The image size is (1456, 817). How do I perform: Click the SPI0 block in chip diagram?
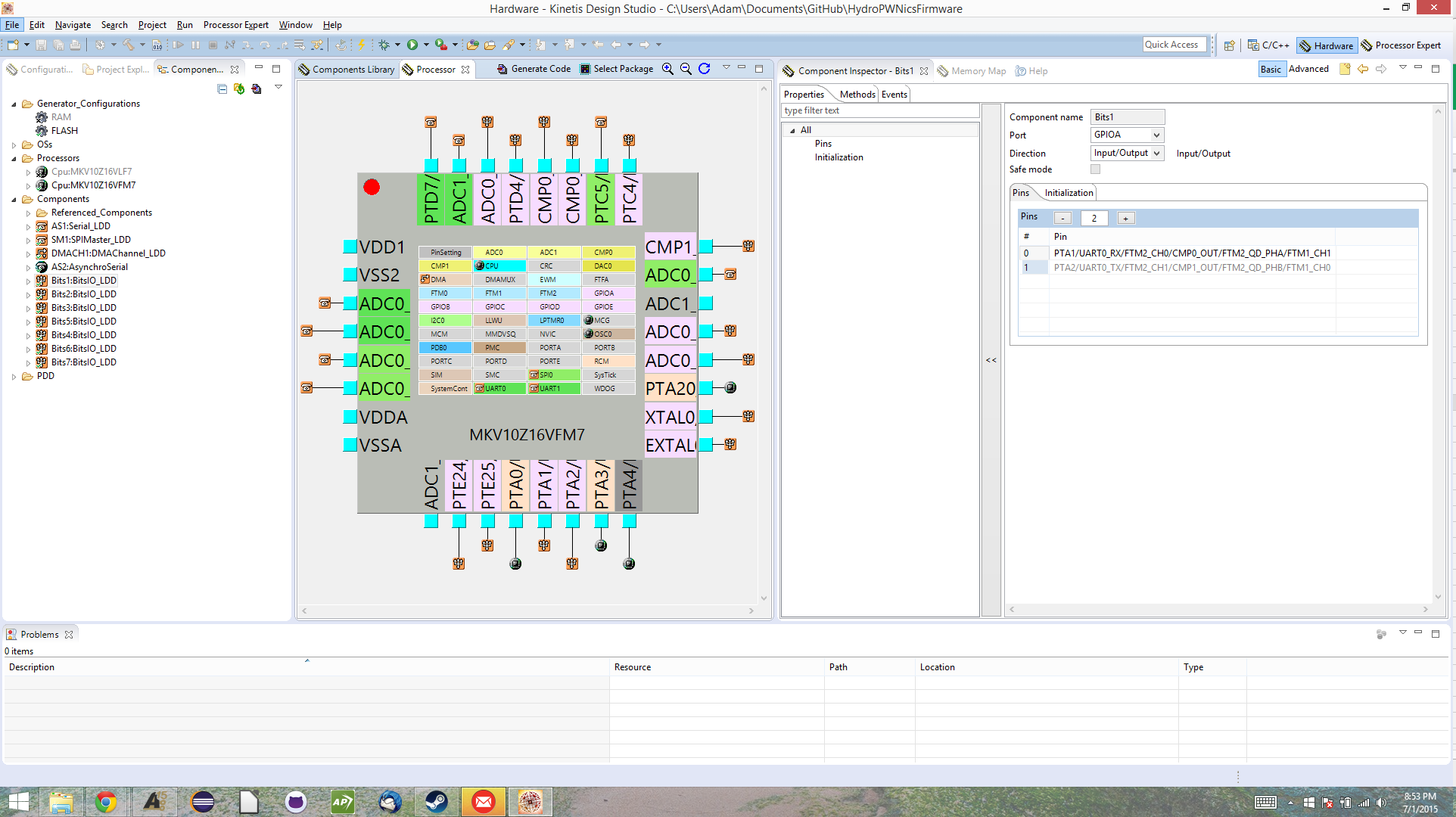coord(554,375)
